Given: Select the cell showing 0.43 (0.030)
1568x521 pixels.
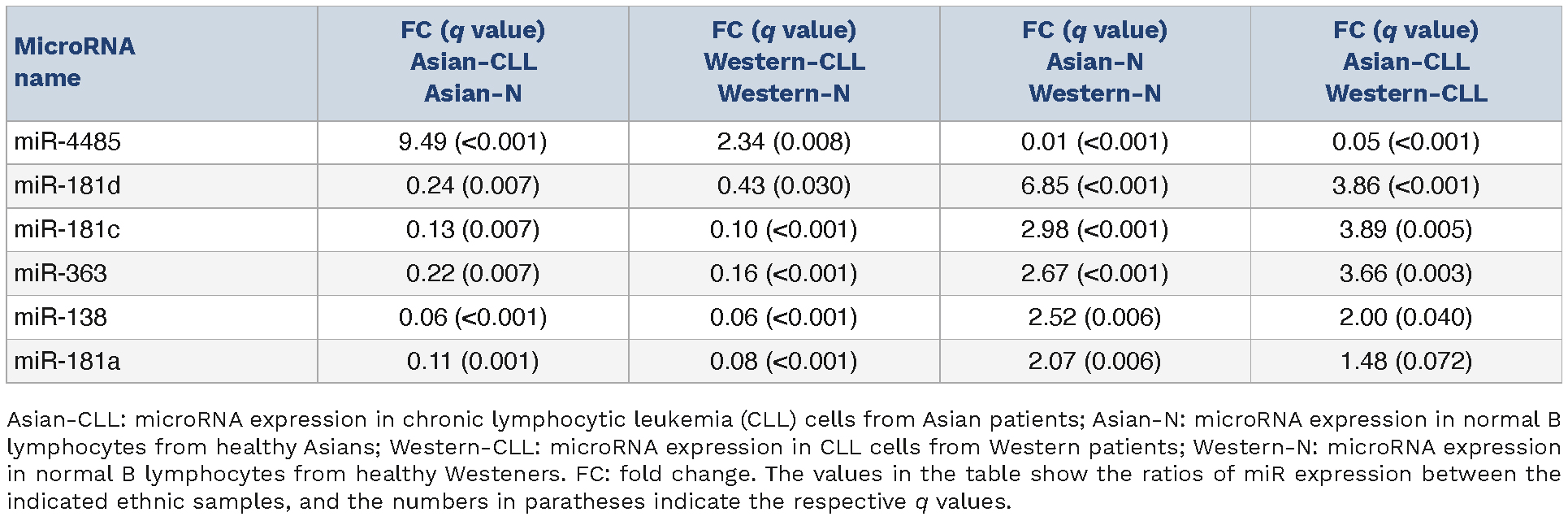Looking at the screenshot, I should tap(784, 186).
